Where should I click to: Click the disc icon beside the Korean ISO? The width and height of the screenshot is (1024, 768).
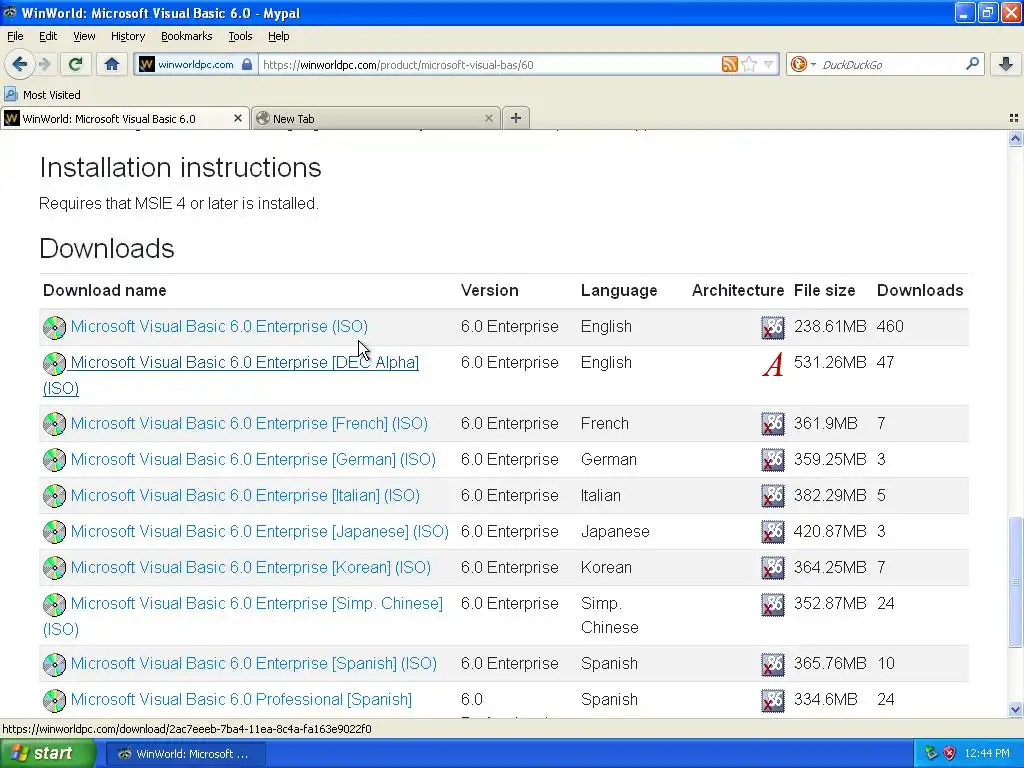pyautogui.click(x=54, y=568)
